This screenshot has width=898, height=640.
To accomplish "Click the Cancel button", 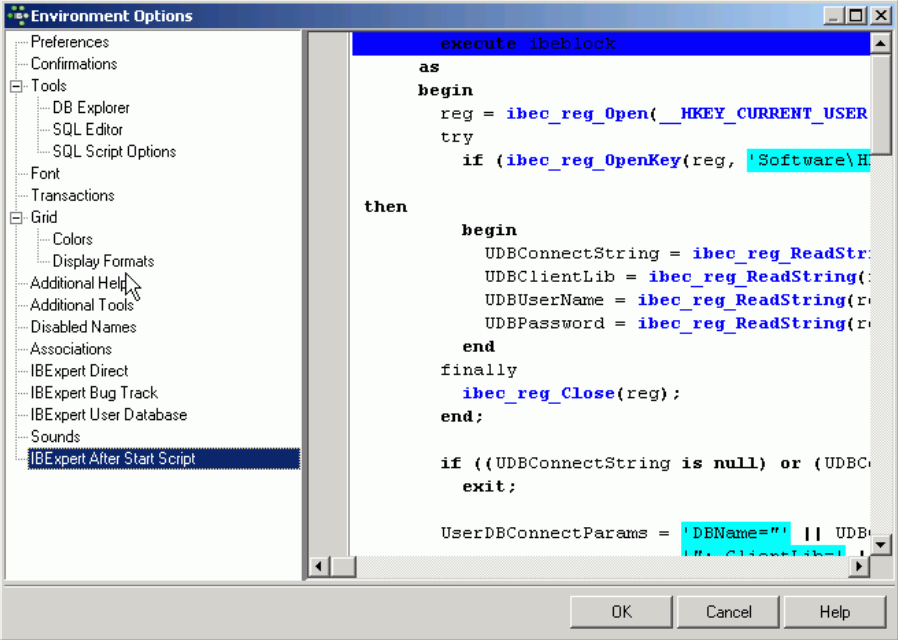I will 728,612.
